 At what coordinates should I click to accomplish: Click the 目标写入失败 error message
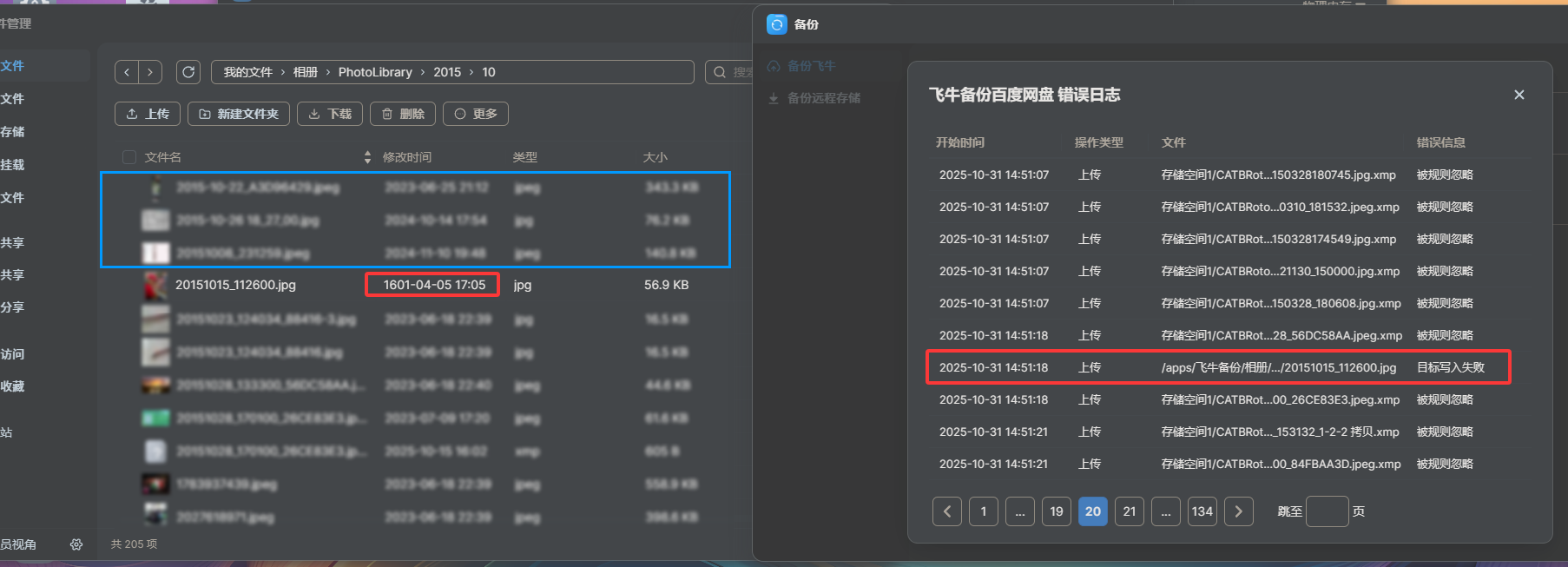click(1451, 367)
